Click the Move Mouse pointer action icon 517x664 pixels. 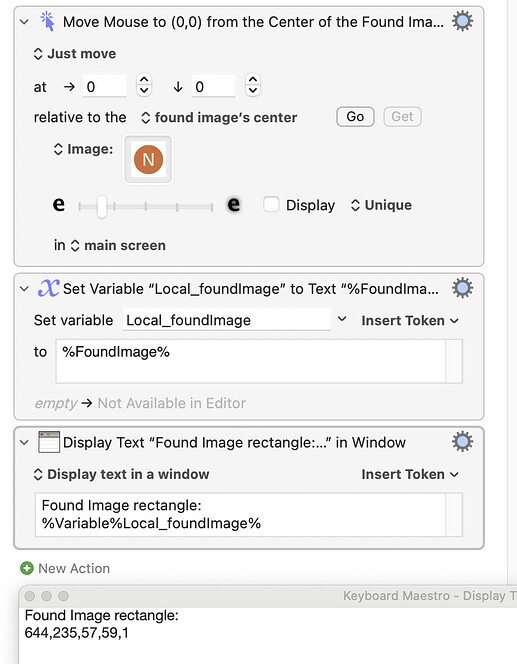[x=47, y=22]
